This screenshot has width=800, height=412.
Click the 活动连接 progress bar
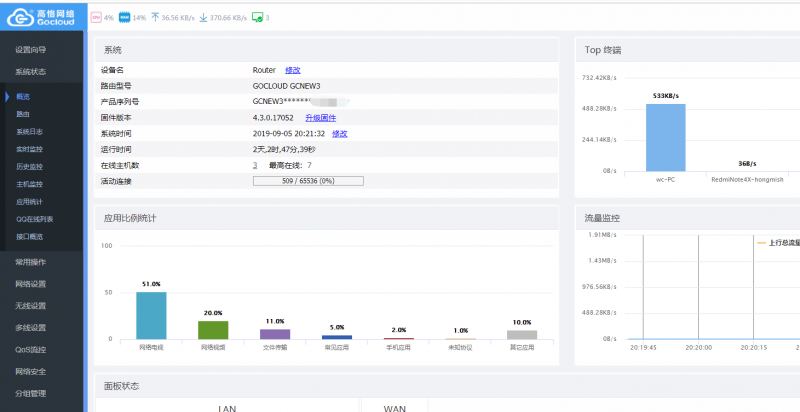[x=308, y=181]
